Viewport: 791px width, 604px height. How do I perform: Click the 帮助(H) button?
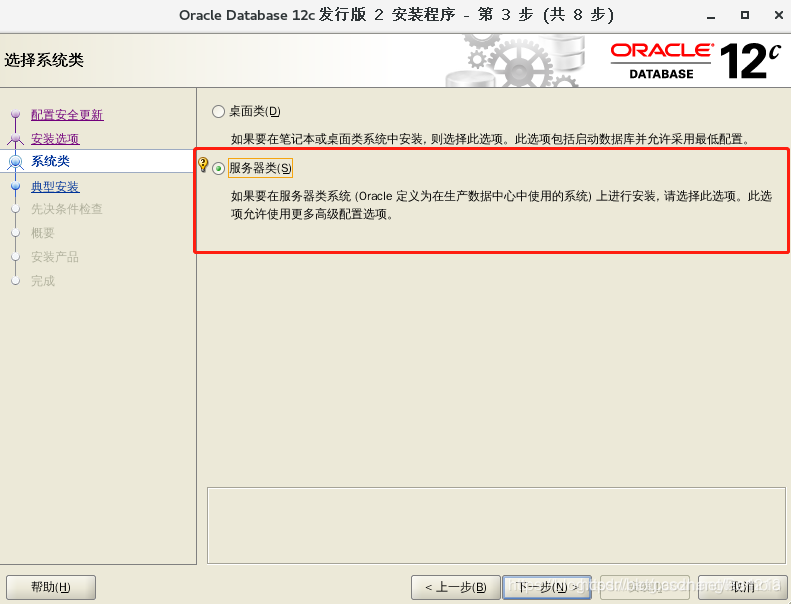[x=51, y=587]
